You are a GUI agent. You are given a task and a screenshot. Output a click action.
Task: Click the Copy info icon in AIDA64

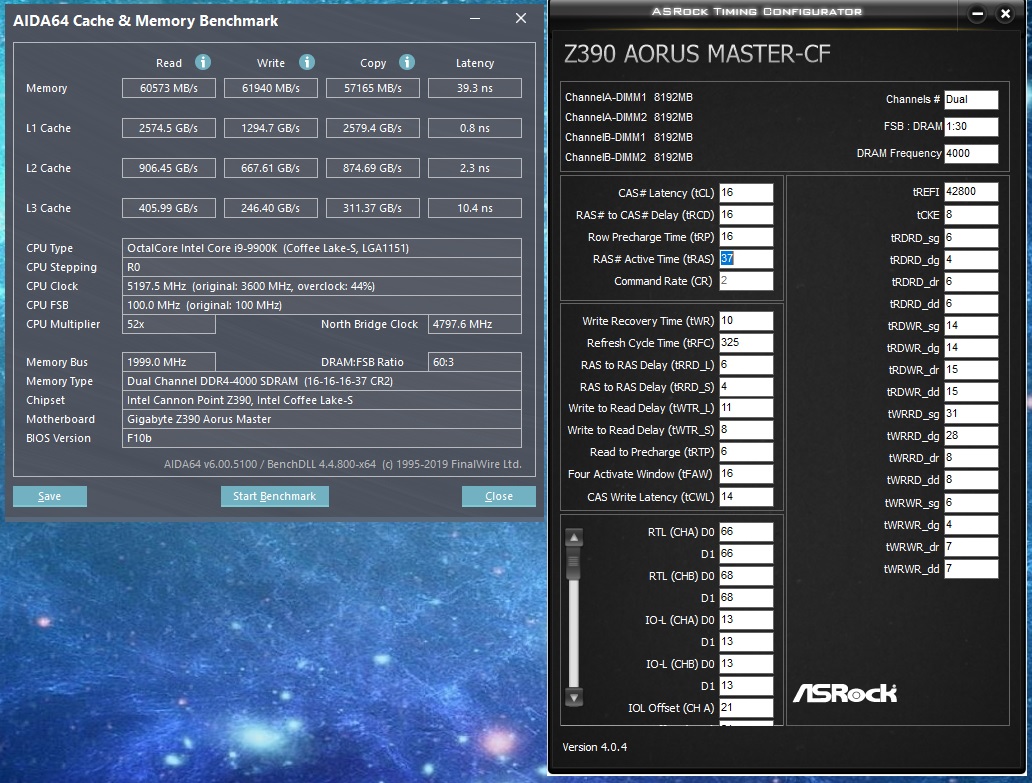(407, 62)
